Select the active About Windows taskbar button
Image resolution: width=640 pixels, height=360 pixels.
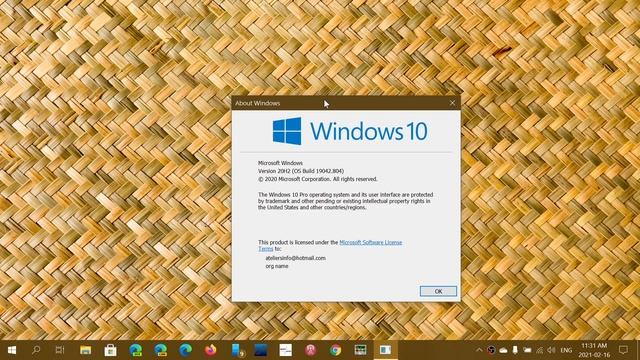tap(385, 350)
